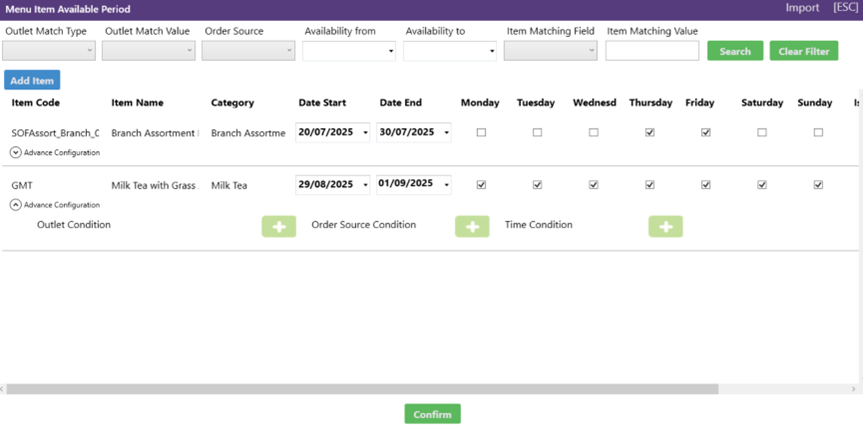Uncheck Thursday for the SOFAssort_Branch item
Image resolution: width=863 pixels, height=427 pixels.
[x=650, y=133]
